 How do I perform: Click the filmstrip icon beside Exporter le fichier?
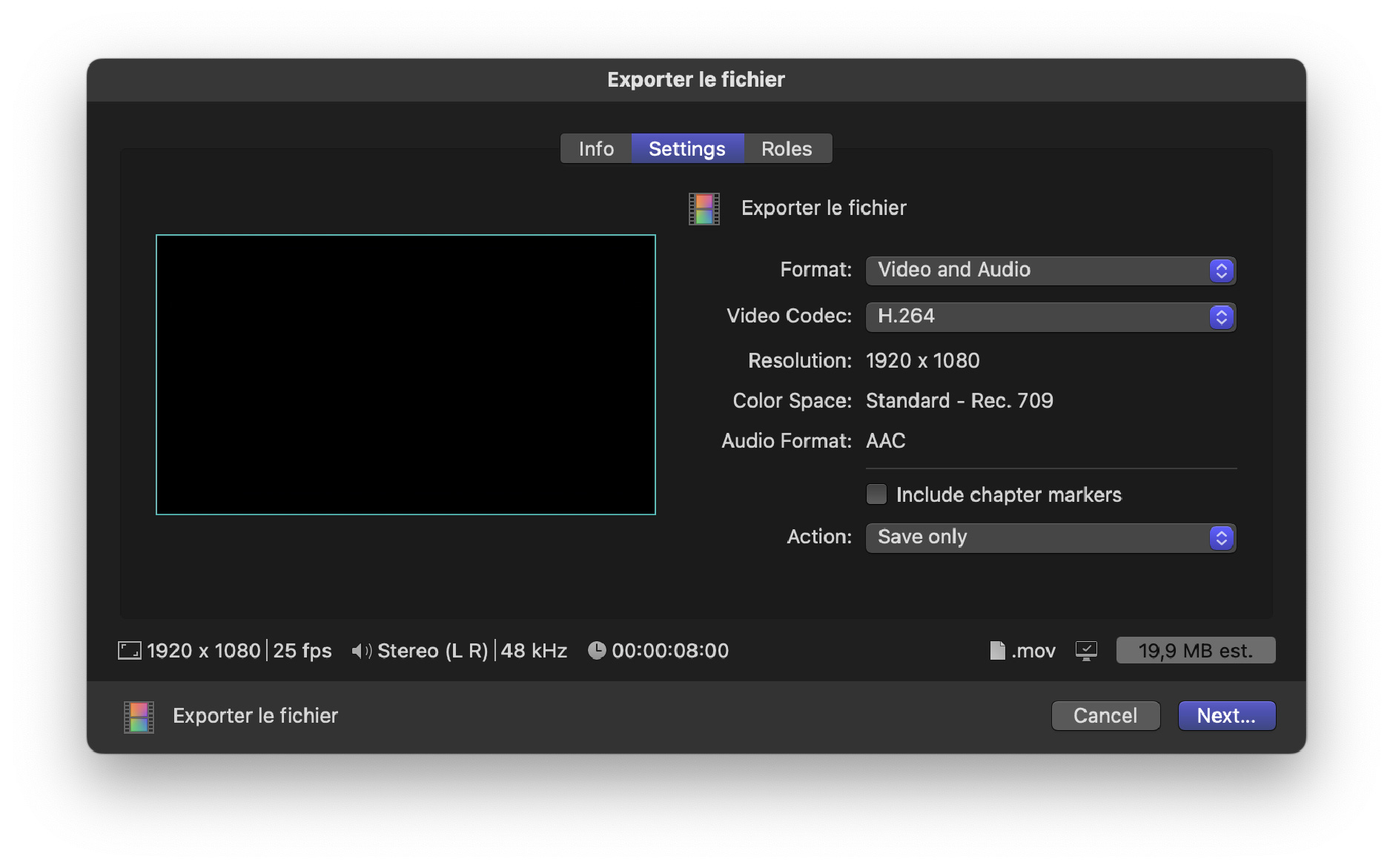[703, 208]
